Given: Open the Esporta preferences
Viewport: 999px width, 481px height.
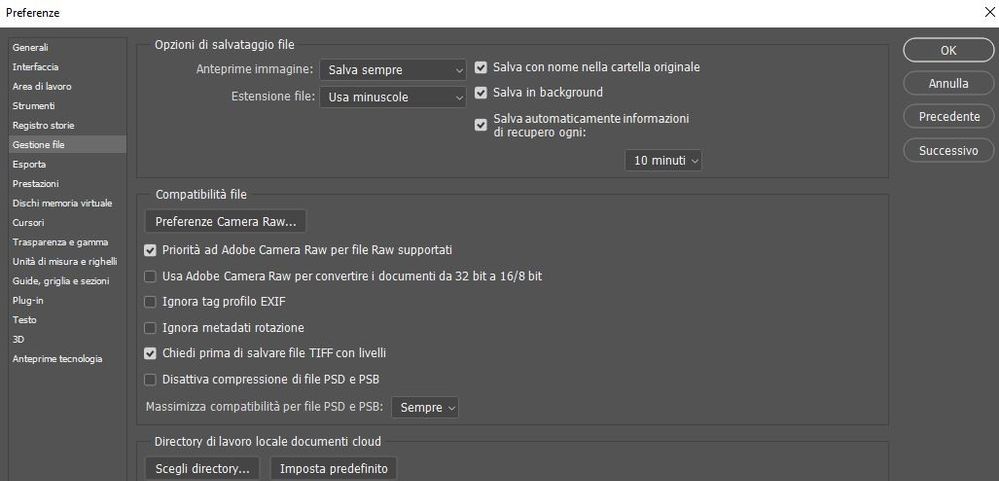Looking at the screenshot, I should [67, 164].
